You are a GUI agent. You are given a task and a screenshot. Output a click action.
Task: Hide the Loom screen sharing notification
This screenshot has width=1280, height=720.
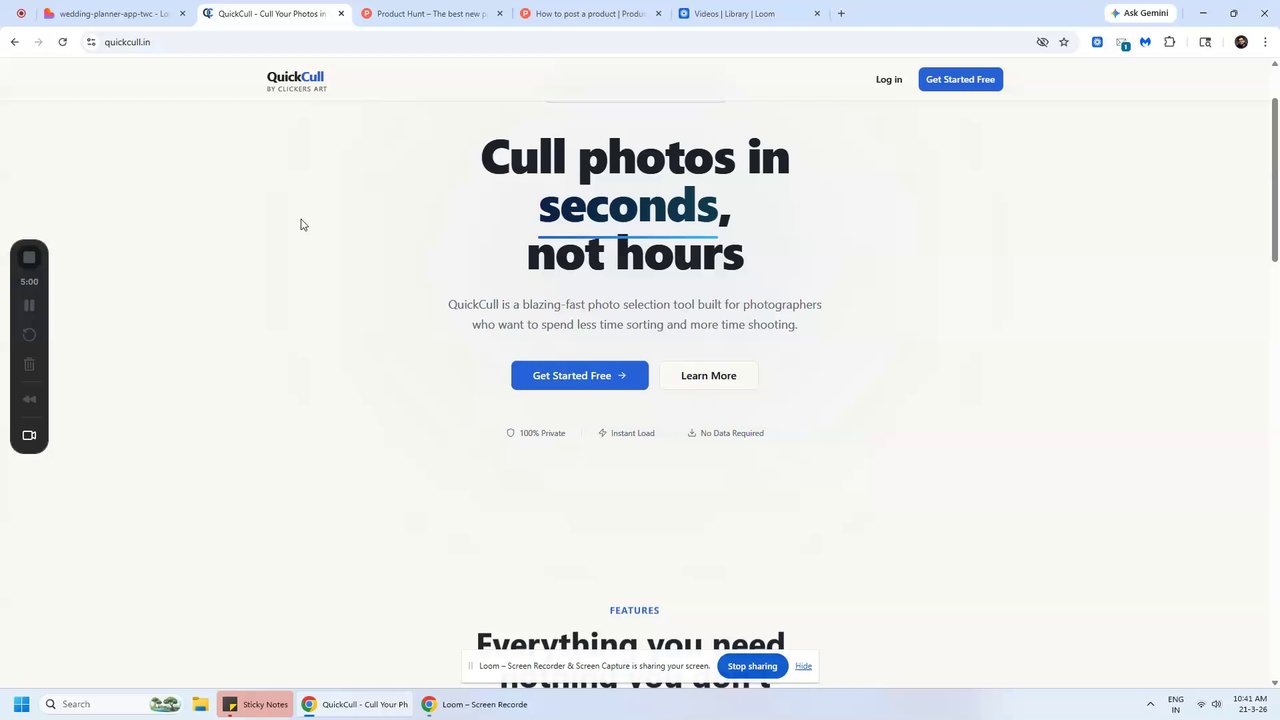[803, 666]
